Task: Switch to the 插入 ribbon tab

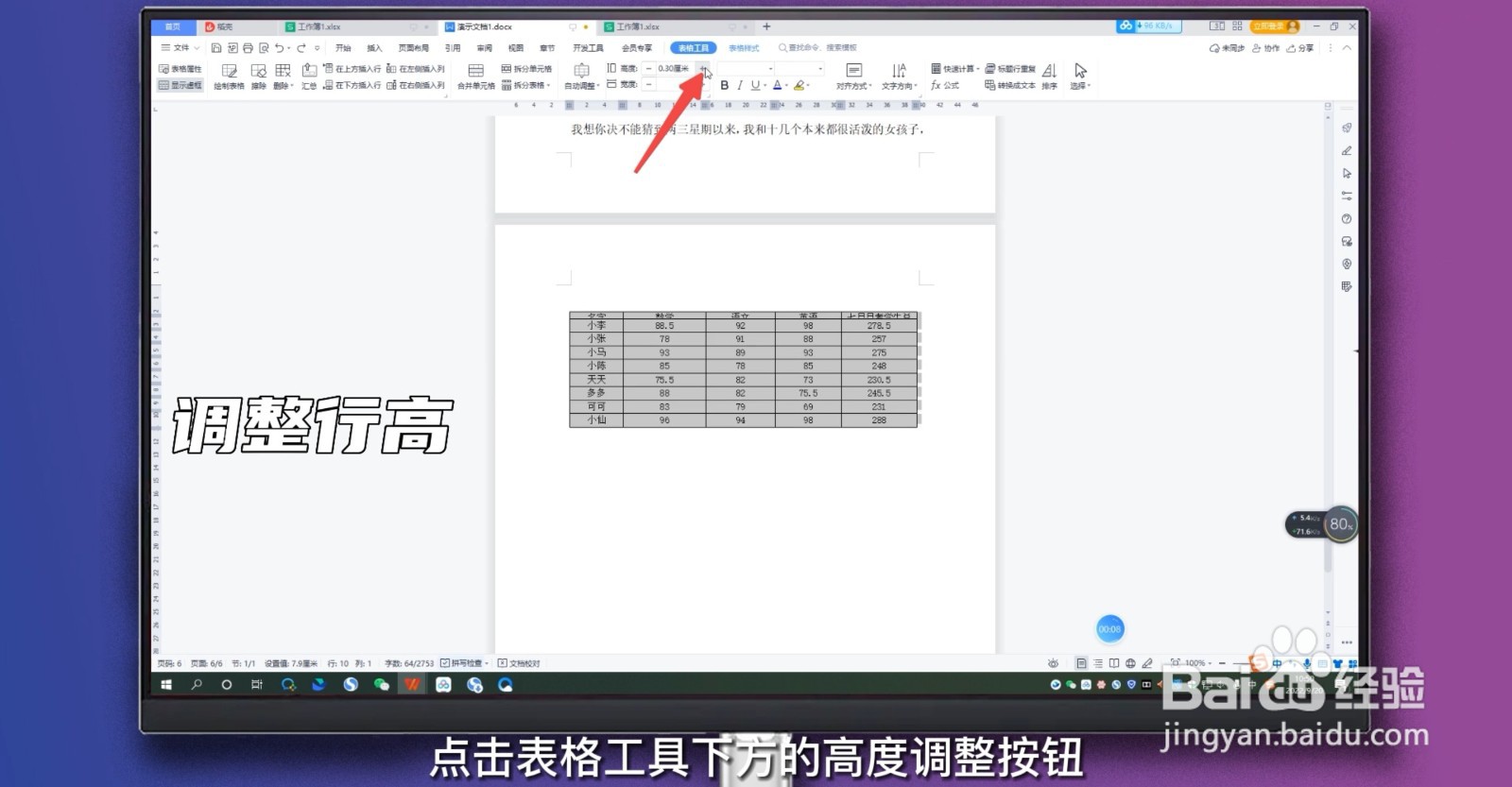Action: [x=375, y=47]
